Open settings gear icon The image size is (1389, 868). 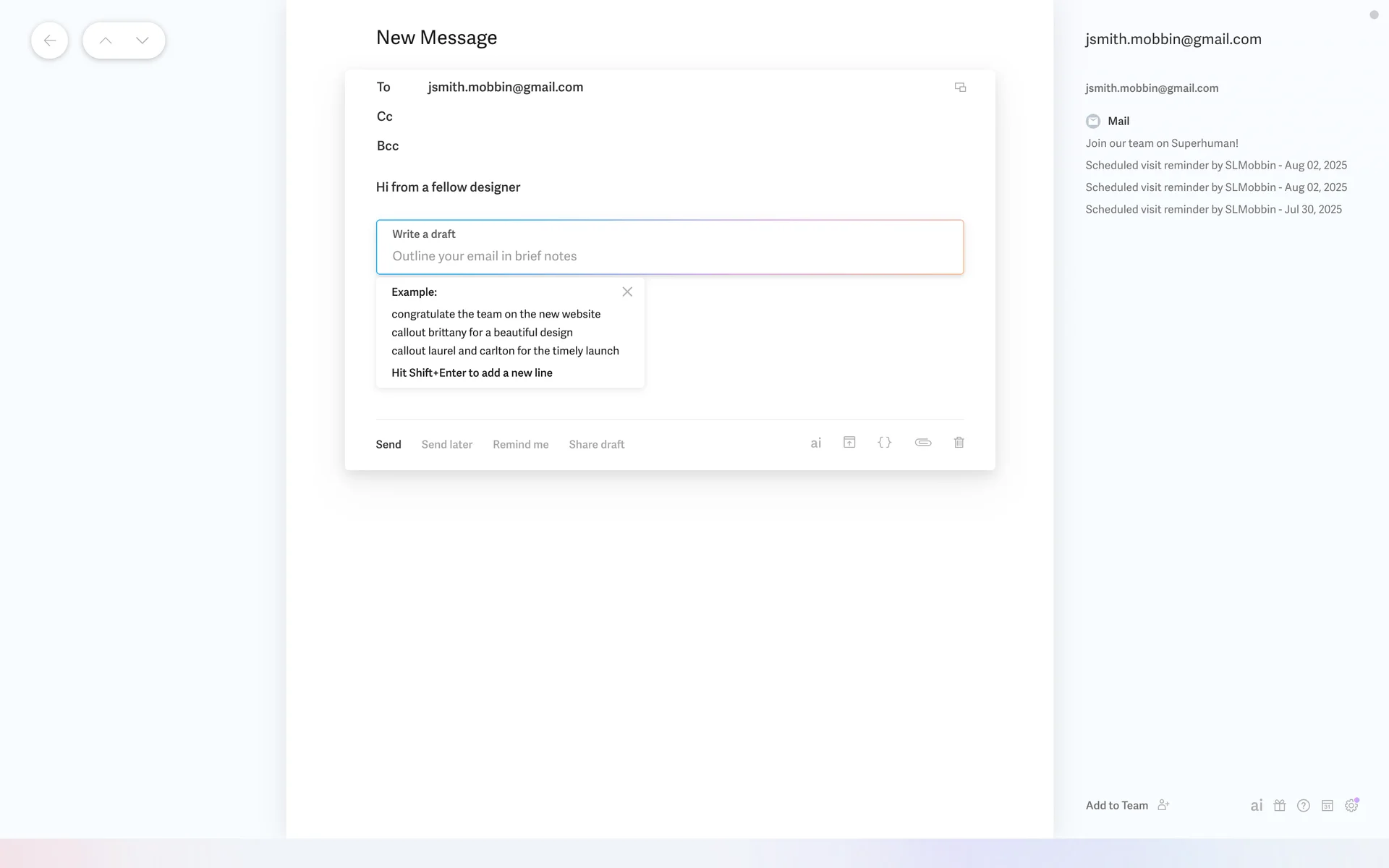pos(1351,806)
